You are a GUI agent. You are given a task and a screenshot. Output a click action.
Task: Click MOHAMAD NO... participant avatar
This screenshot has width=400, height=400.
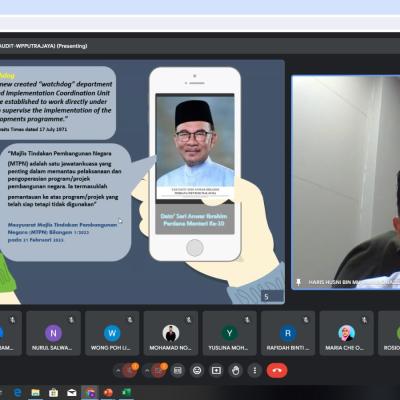coord(171,333)
